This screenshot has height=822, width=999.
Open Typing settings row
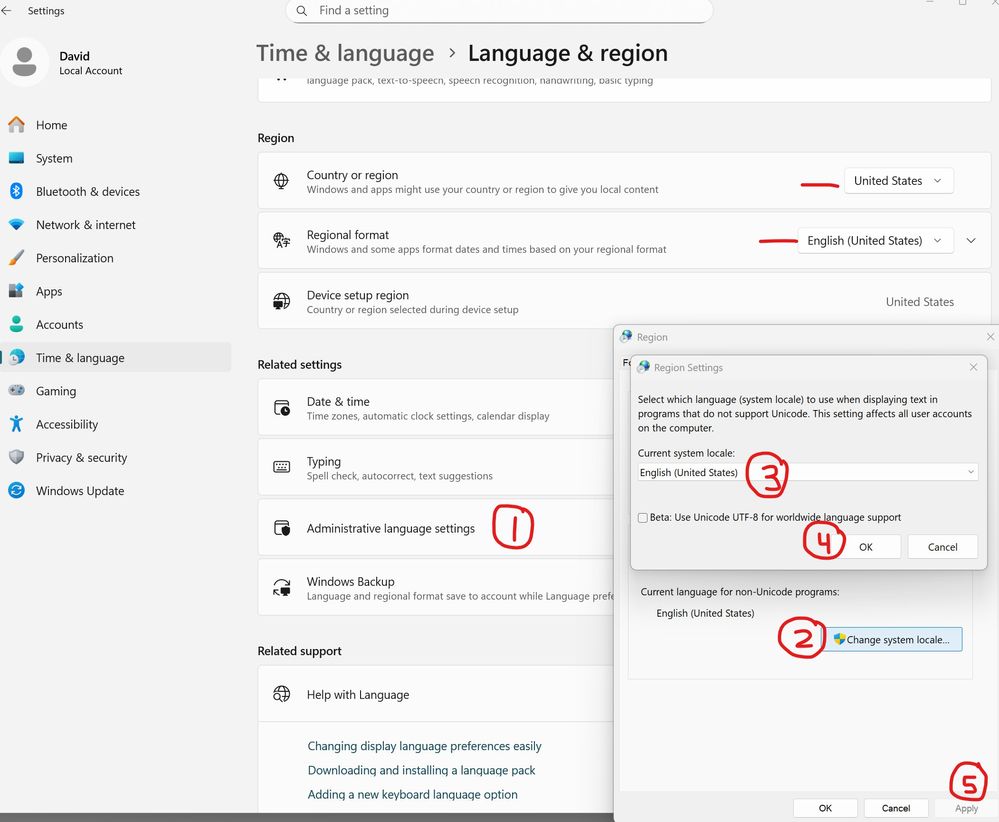tap(436, 467)
